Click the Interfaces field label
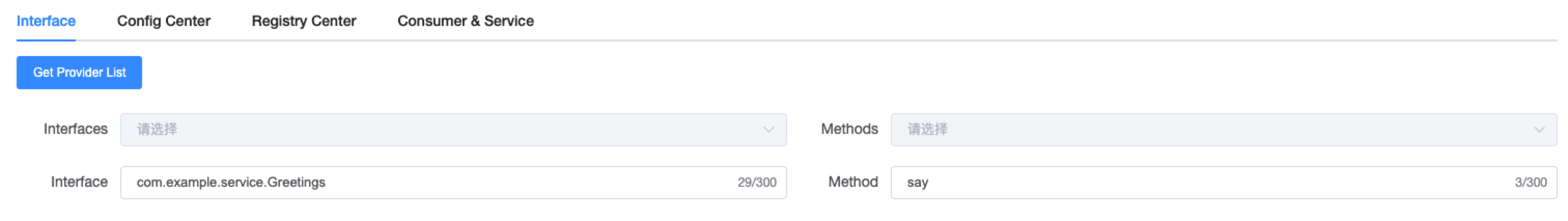 click(76, 129)
